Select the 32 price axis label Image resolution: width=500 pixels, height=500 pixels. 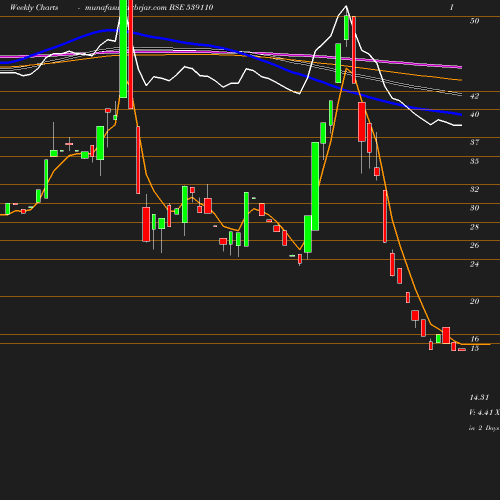474,189
